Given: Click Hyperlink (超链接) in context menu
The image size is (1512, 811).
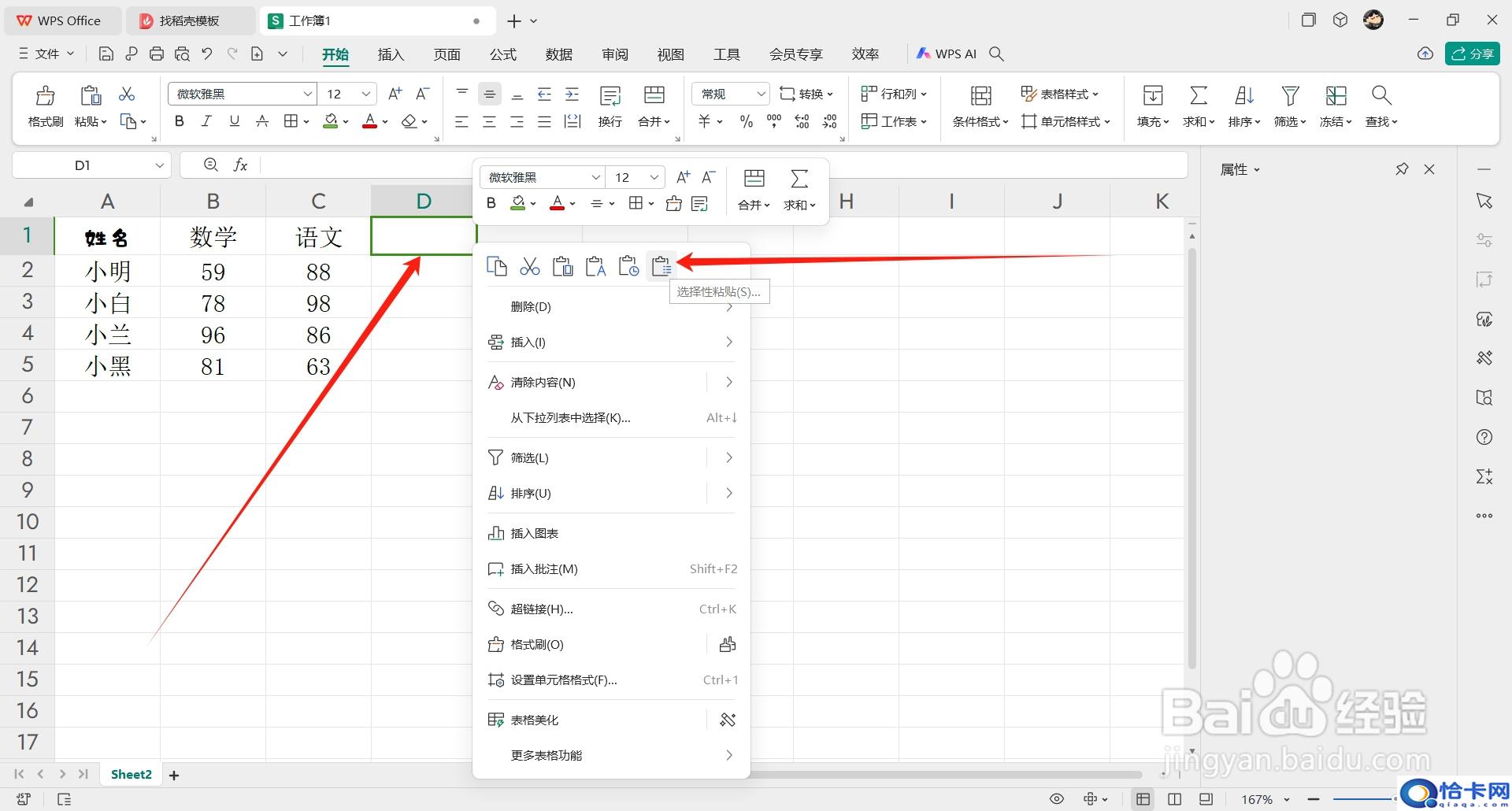Looking at the screenshot, I should (612, 609).
